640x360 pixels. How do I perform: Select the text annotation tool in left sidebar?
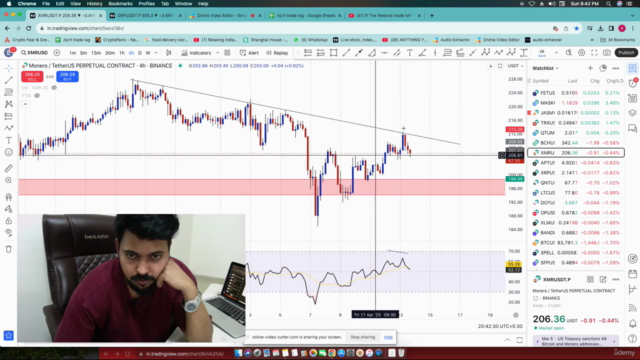point(9,140)
